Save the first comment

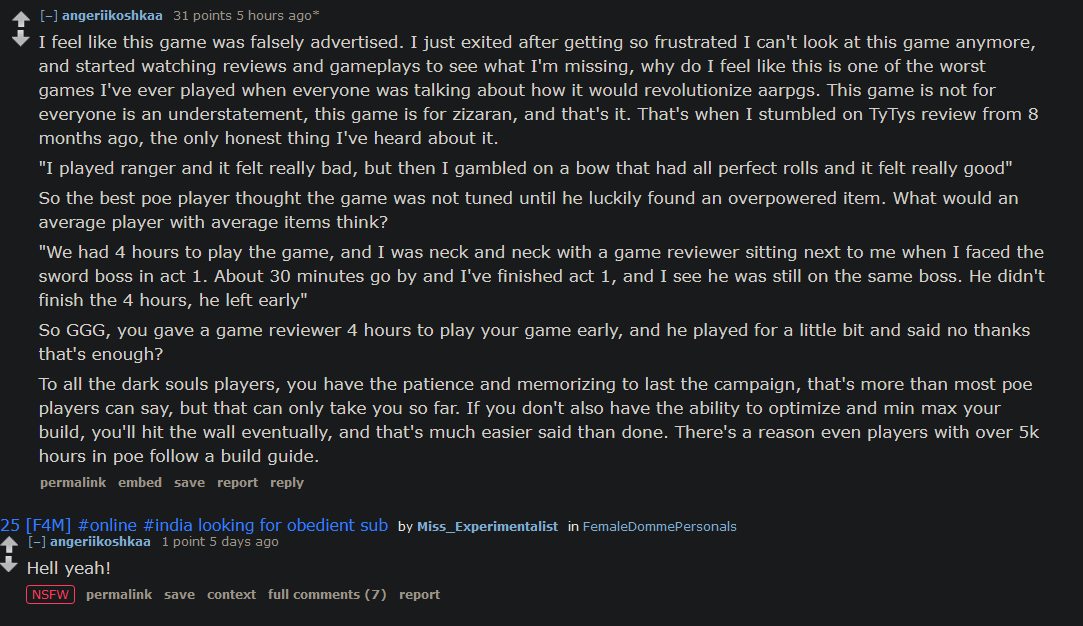(189, 483)
